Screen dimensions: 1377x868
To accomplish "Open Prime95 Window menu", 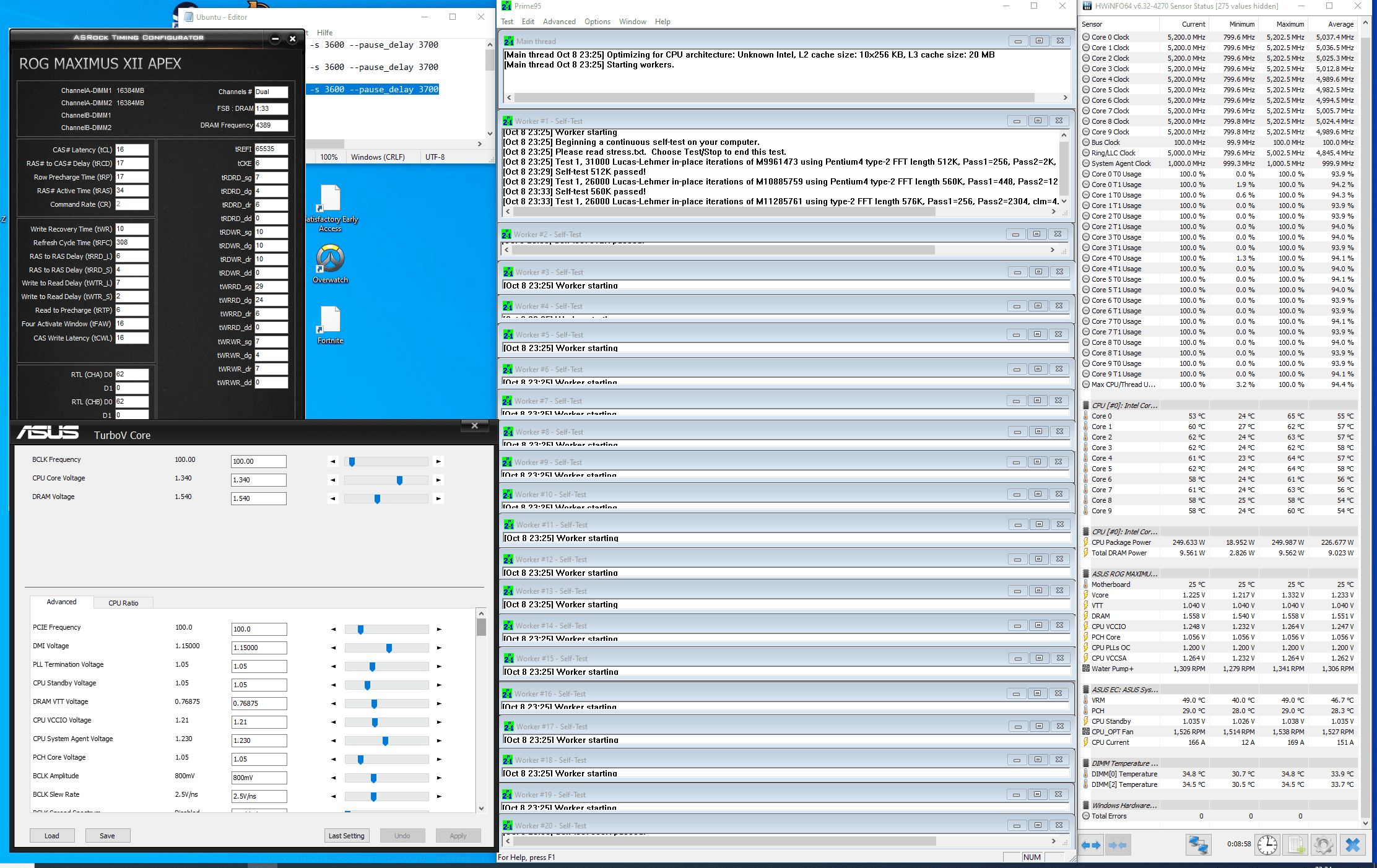I will point(633,22).
